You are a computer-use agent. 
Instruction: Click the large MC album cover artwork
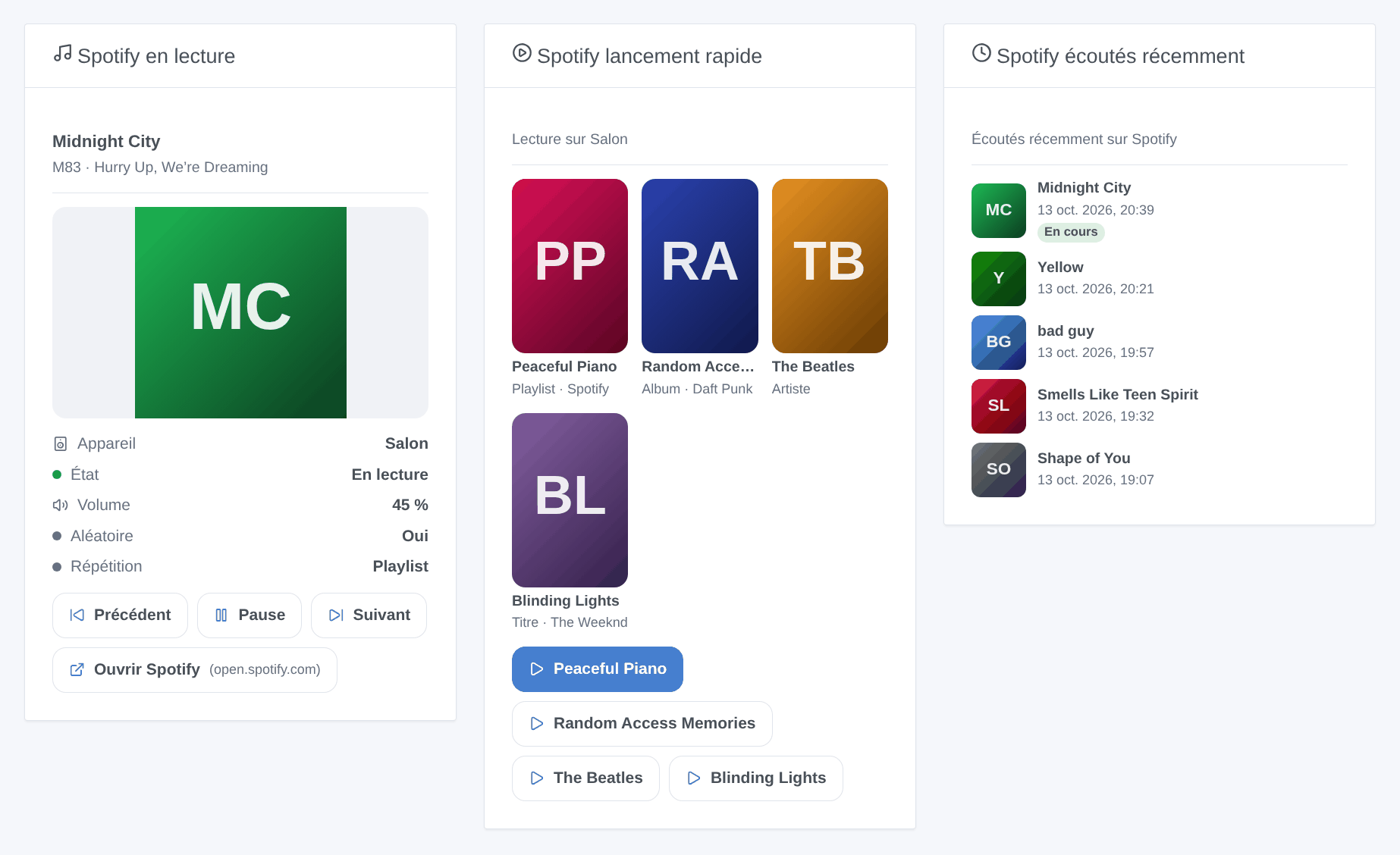pos(240,312)
